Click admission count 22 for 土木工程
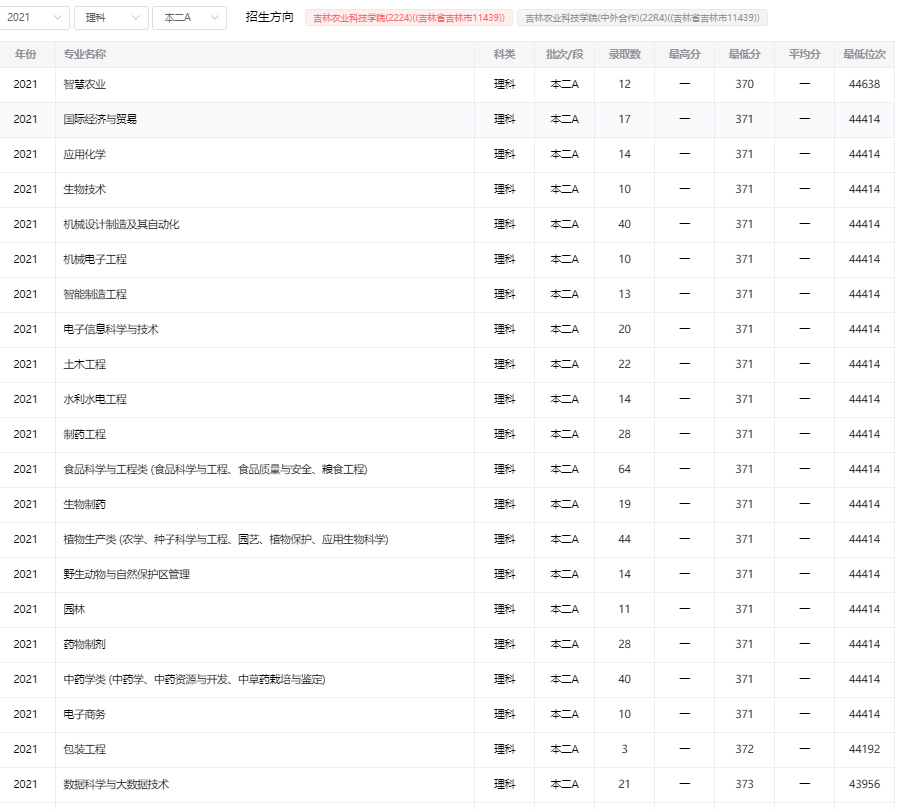This screenshot has width=901, height=809. point(625,364)
